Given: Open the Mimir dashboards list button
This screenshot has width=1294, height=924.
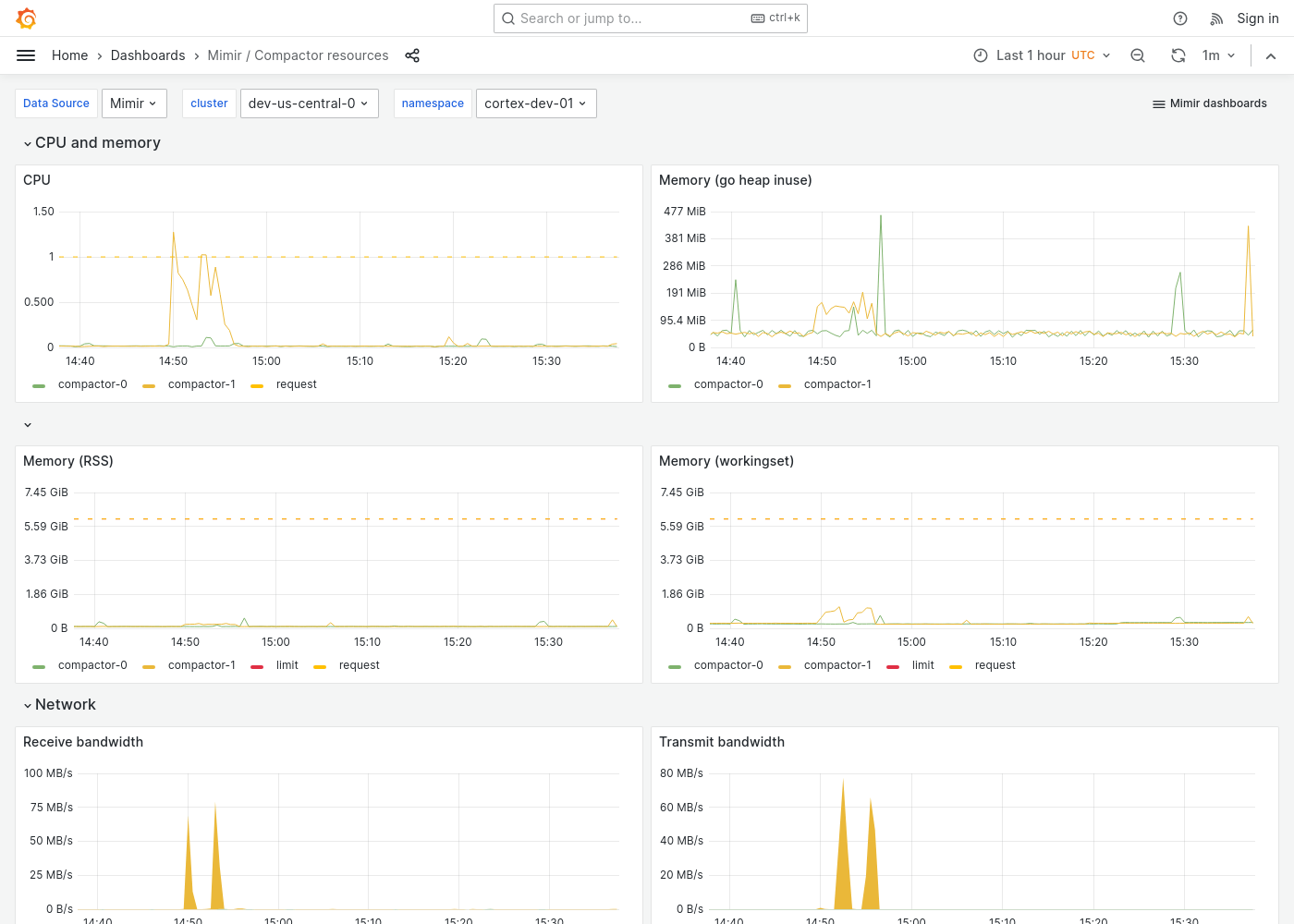Looking at the screenshot, I should pos(1209,103).
